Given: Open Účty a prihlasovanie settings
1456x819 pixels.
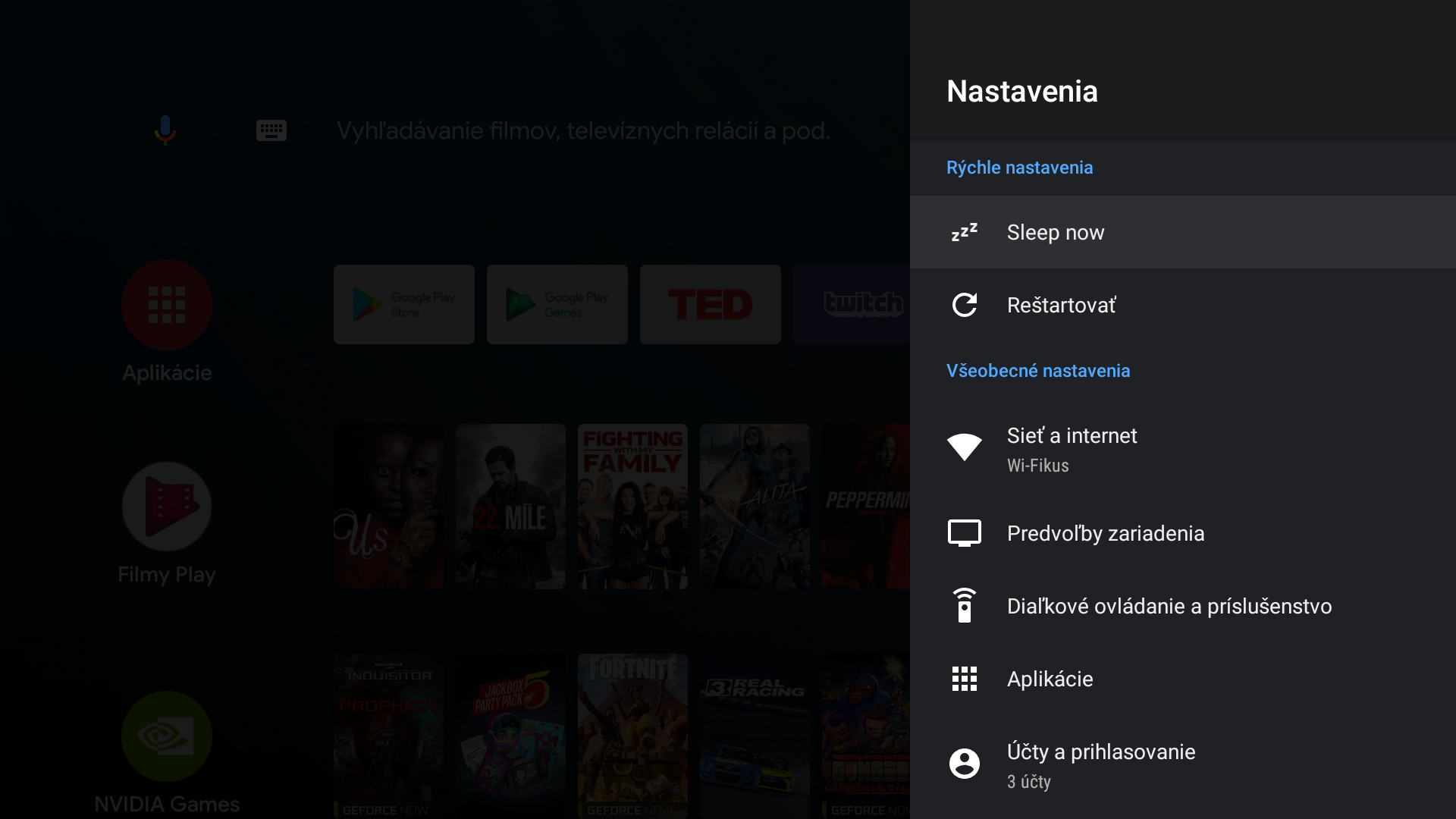Looking at the screenshot, I should (1183, 765).
